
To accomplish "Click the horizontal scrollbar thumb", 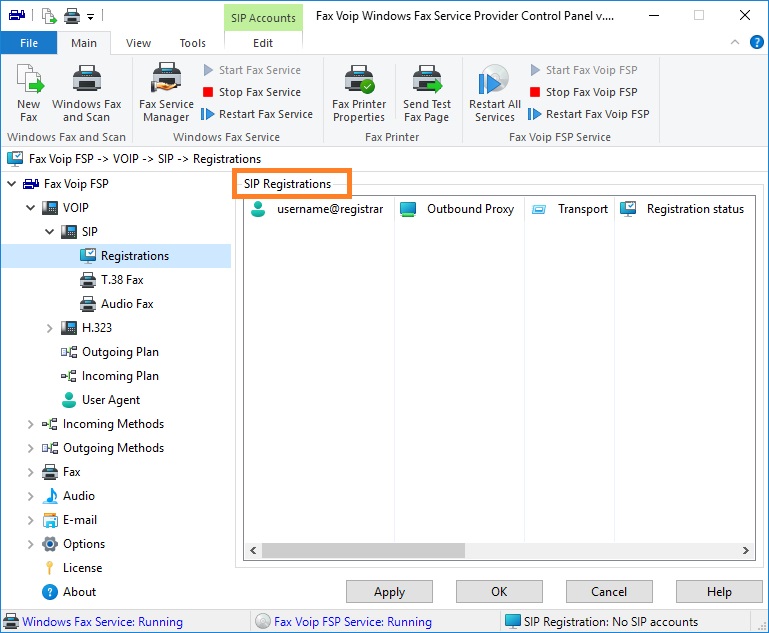I will click(x=363, y=551).
